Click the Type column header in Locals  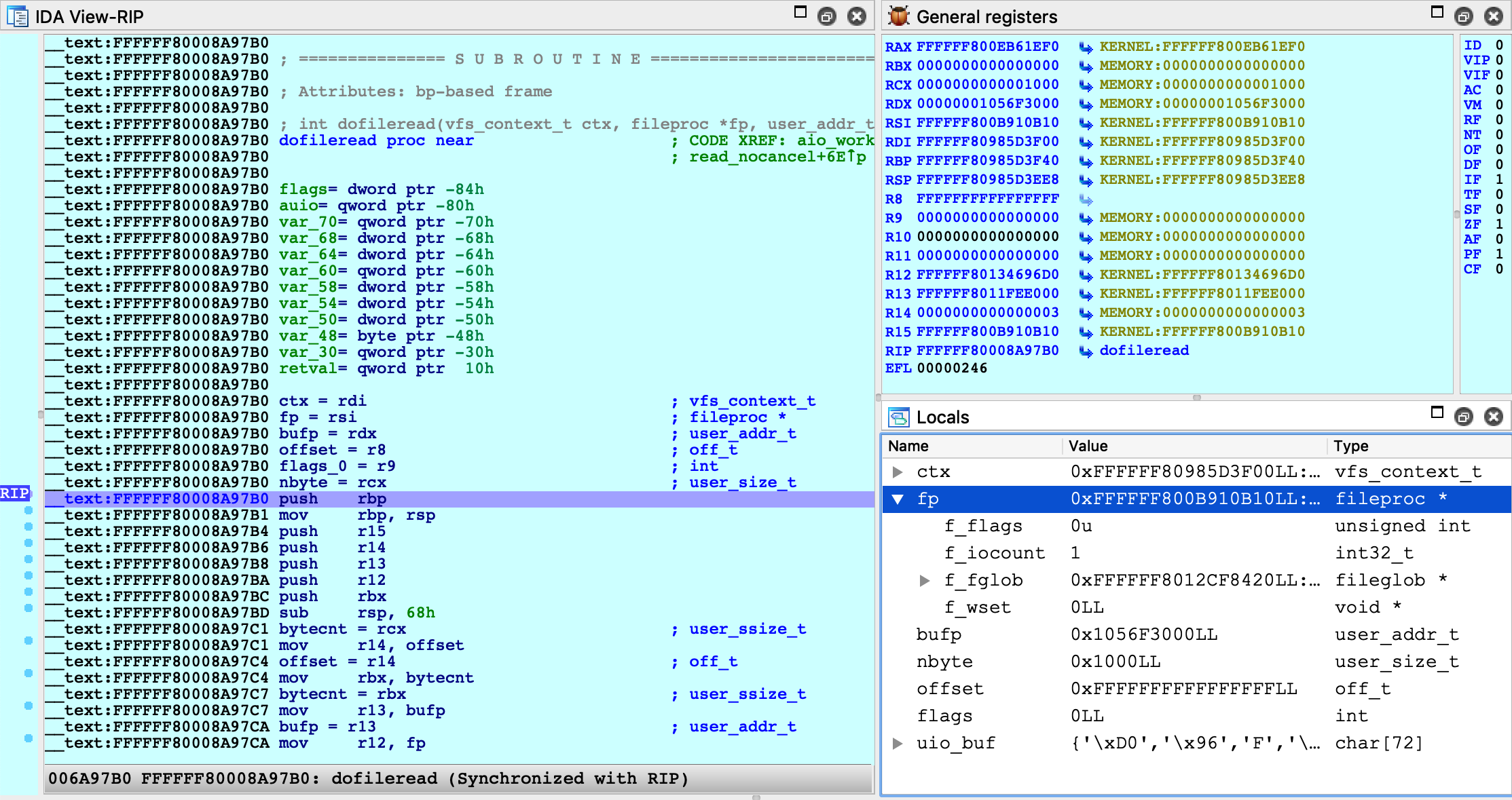click(x=1350, y=446)
